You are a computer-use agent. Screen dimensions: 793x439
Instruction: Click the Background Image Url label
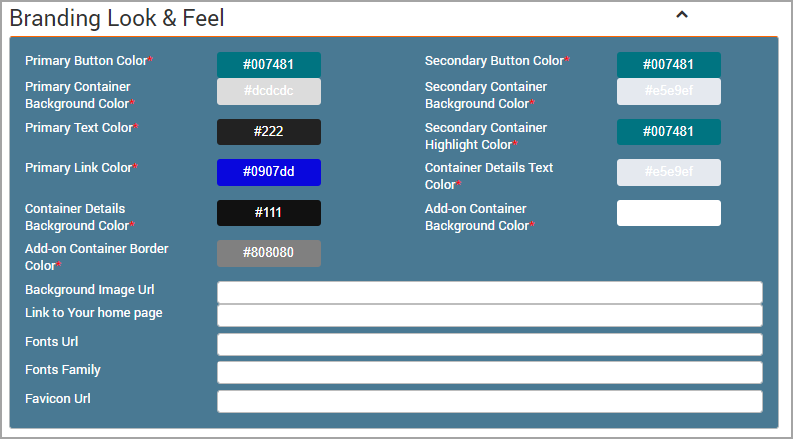point(90,290)
